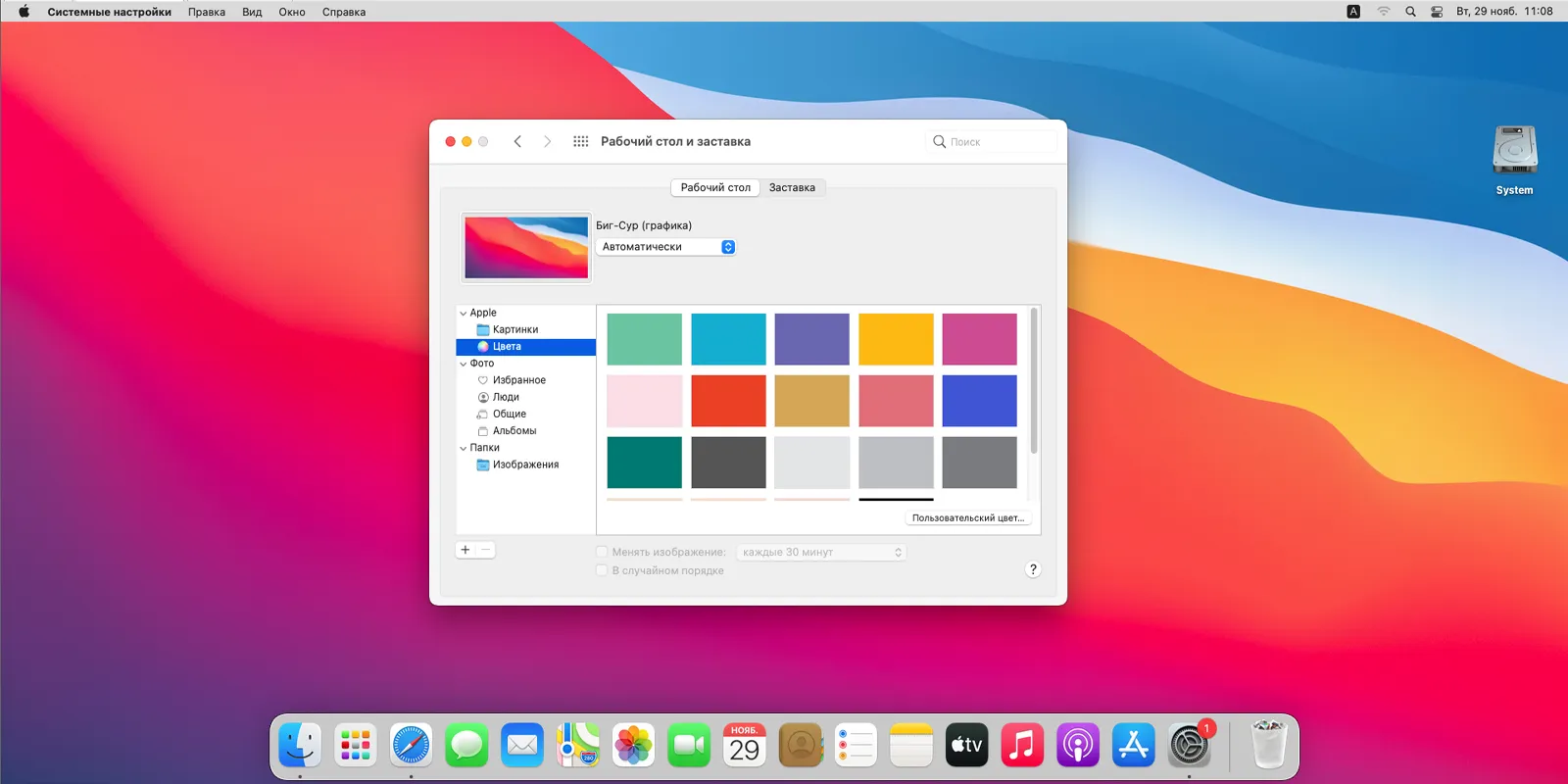Image resolution: width=1568 pixels, height=784 pixels.
Task: Open Calendar showing 29 in Dock
Action: [x=745, y=747]
